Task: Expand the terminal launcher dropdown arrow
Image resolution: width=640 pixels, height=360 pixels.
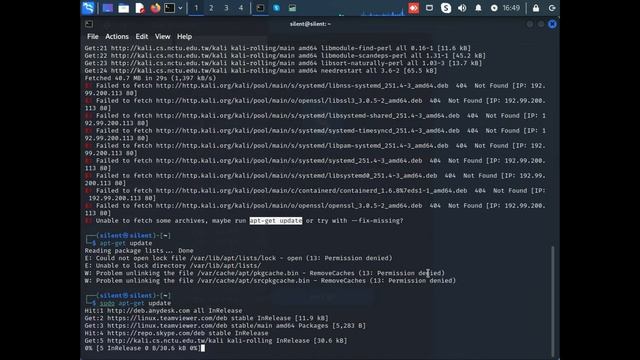Action: tap(180, 8)
